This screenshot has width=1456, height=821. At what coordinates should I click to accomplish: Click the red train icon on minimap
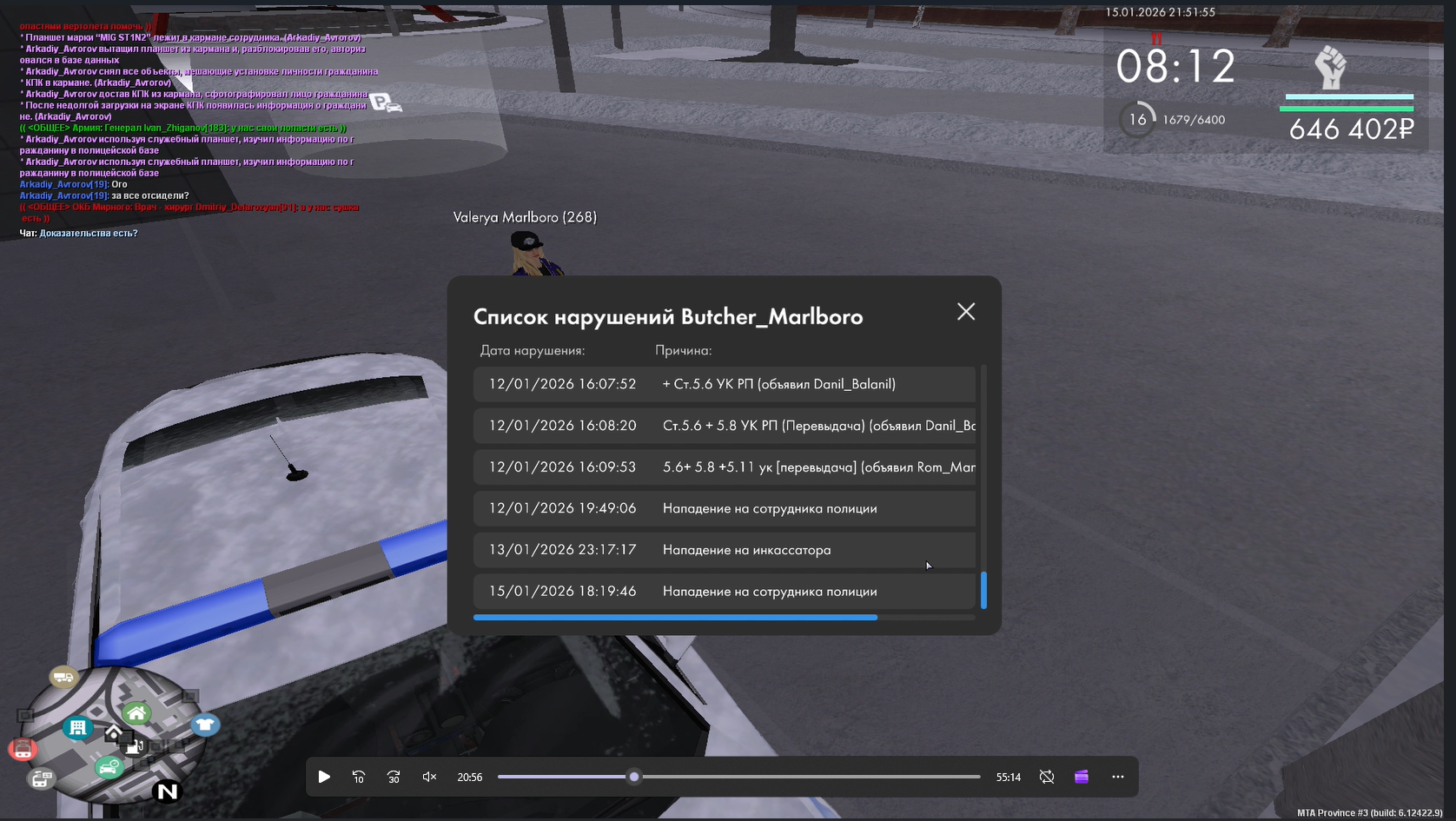click(x=23, y=749)
